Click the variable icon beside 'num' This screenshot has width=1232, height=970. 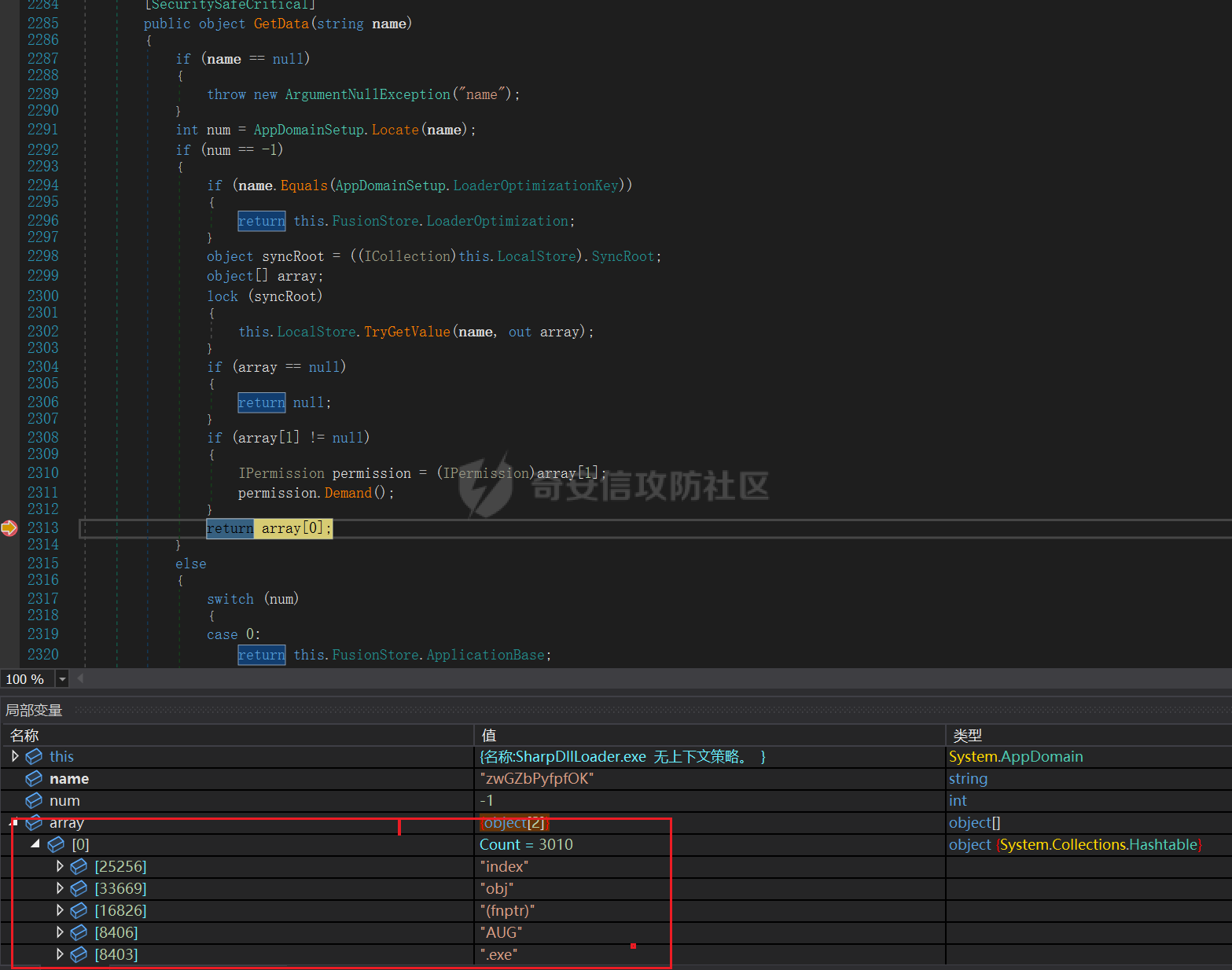(34, 800)
